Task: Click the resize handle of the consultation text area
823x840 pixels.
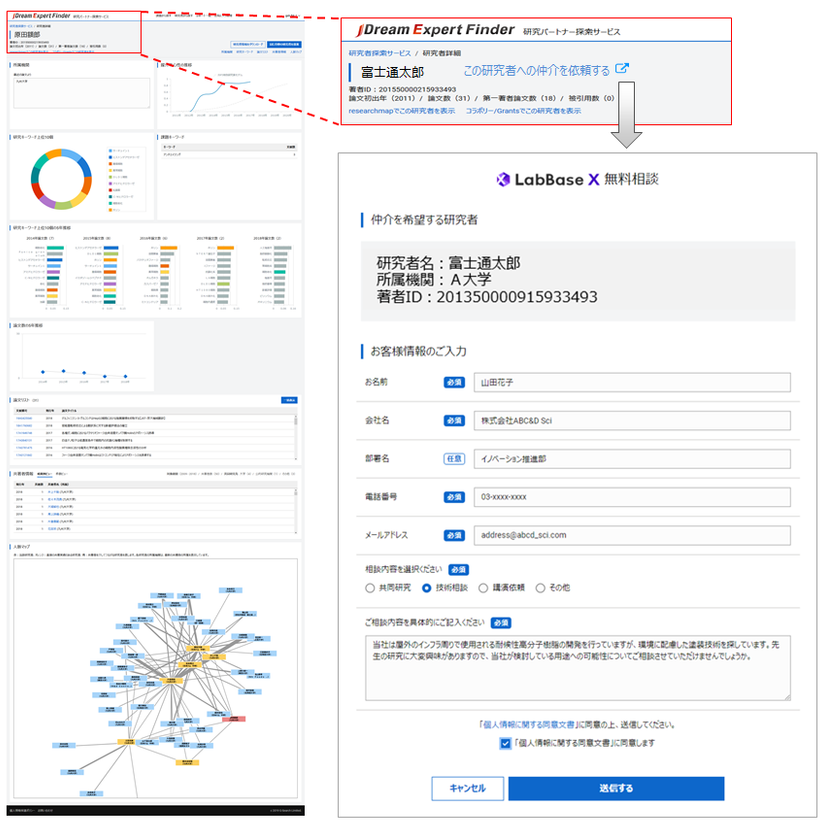Action: click(787, 697)
